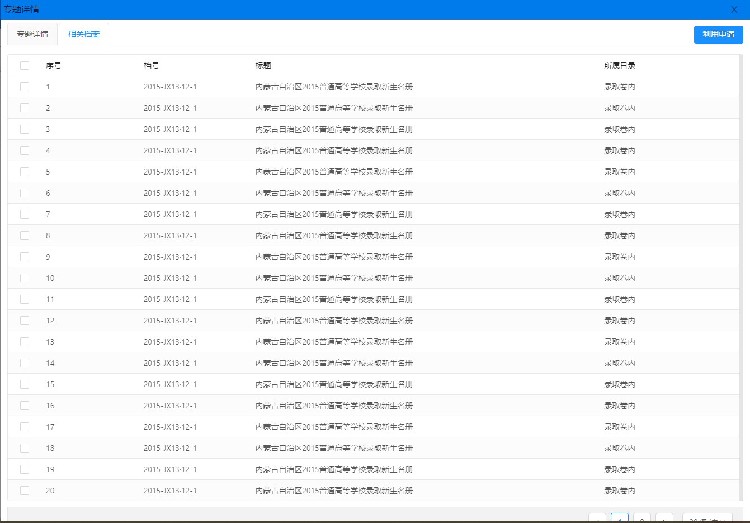Click the 标题 column header
This screenshot has height=523, width=750.
tap(263, 66)
